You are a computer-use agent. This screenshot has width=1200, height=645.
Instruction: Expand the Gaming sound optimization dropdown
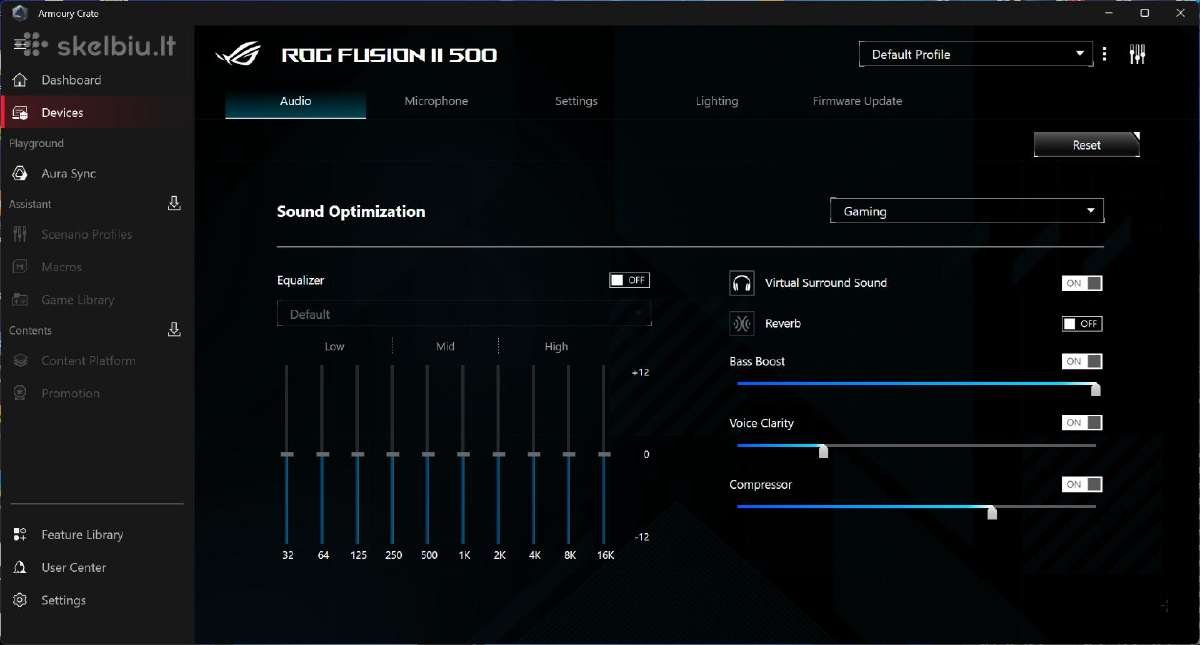967,211
